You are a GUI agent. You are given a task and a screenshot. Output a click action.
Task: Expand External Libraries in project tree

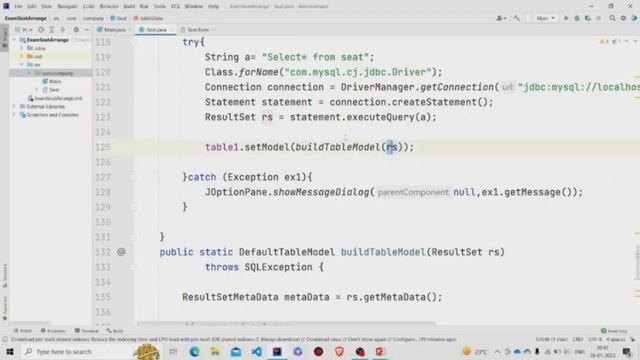15,107
